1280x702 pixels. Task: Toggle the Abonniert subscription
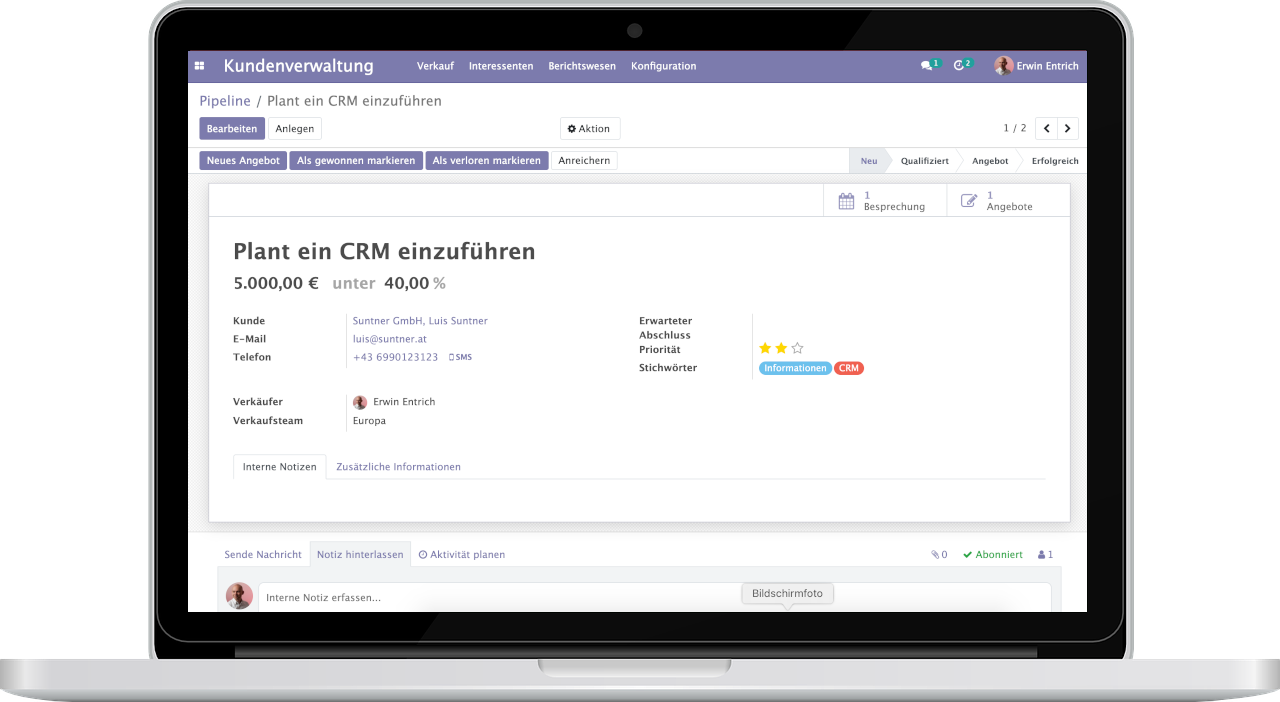992,554
